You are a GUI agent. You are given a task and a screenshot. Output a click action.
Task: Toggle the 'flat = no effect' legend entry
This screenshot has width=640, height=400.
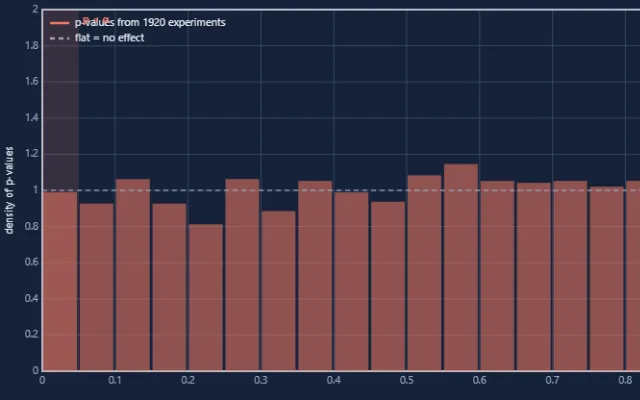97,38
